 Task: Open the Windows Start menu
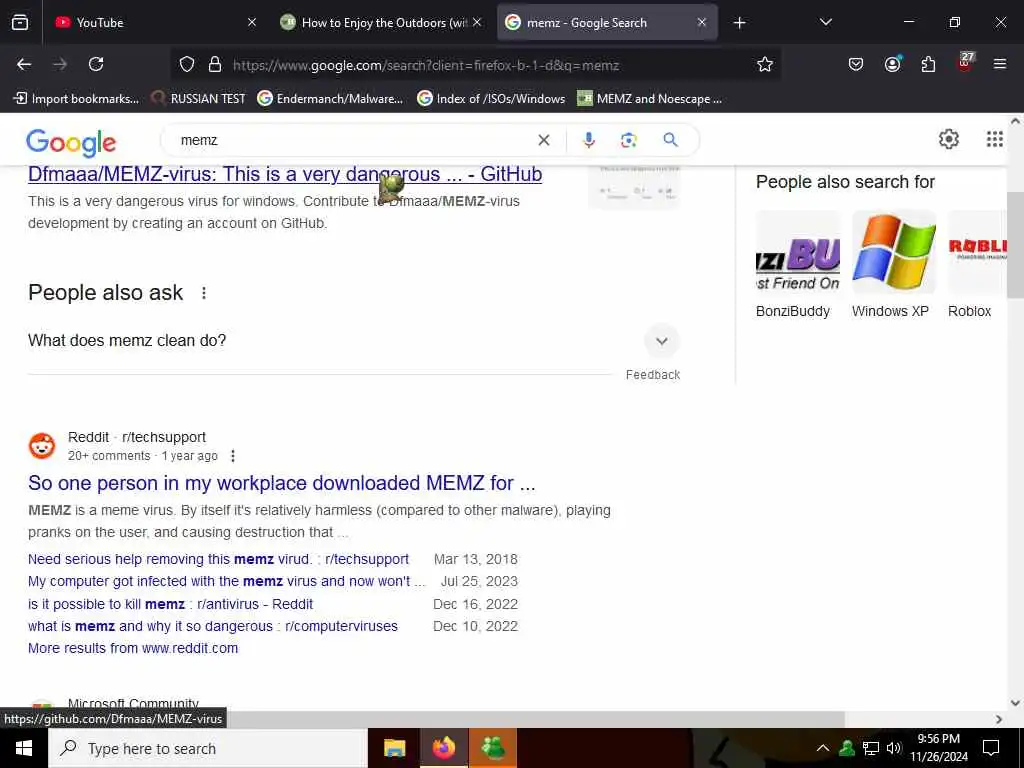pyautogui.click(x=24, y=748)
